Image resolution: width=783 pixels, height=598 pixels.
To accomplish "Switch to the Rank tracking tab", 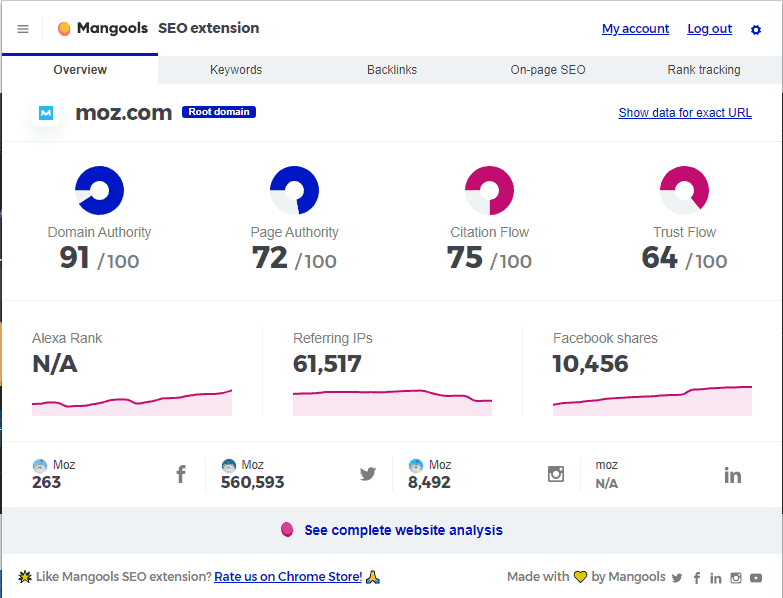I will click(704, 70).
